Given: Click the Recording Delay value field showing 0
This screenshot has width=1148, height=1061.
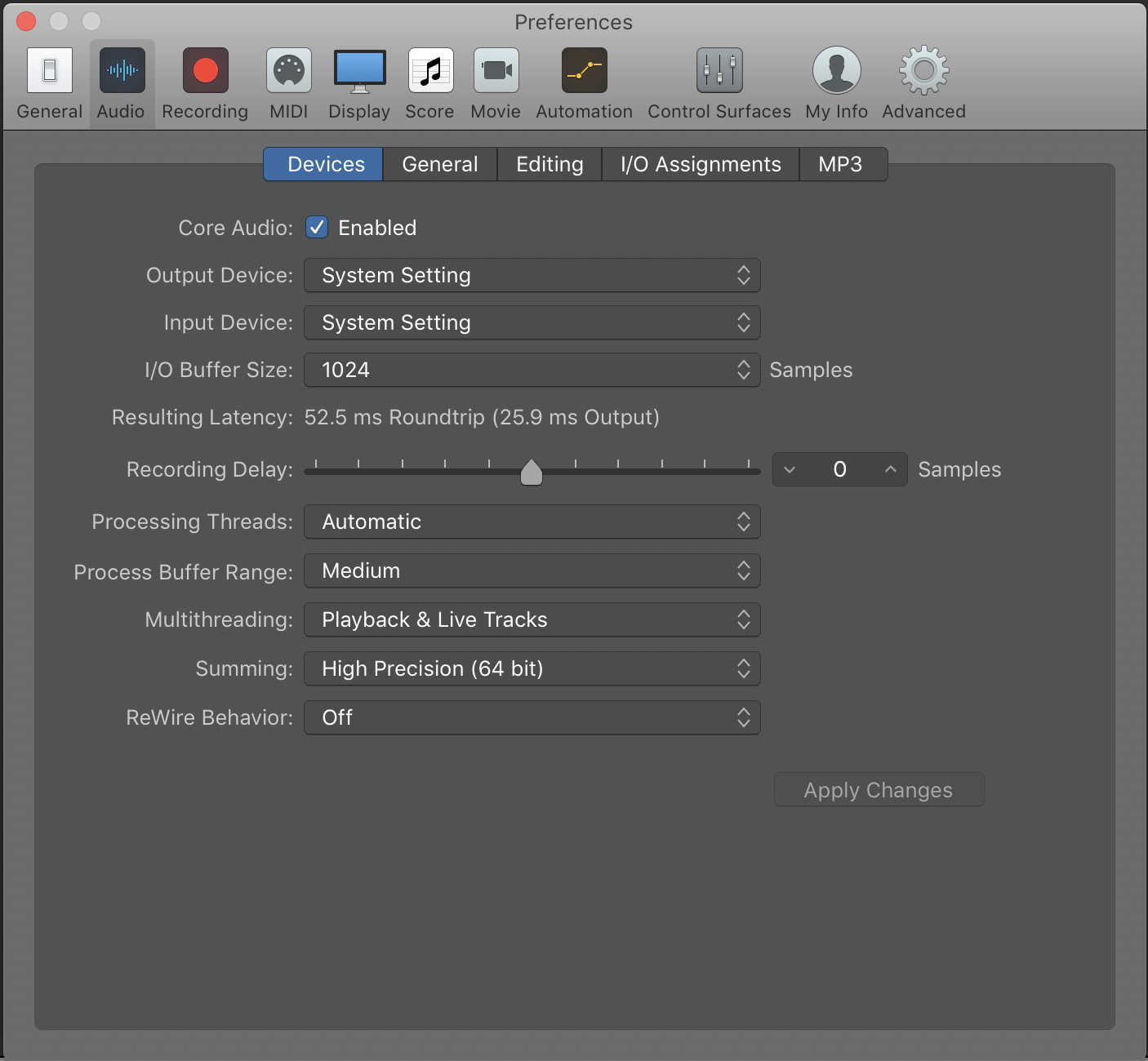Looking at the screenshot, I should (839, 469).
